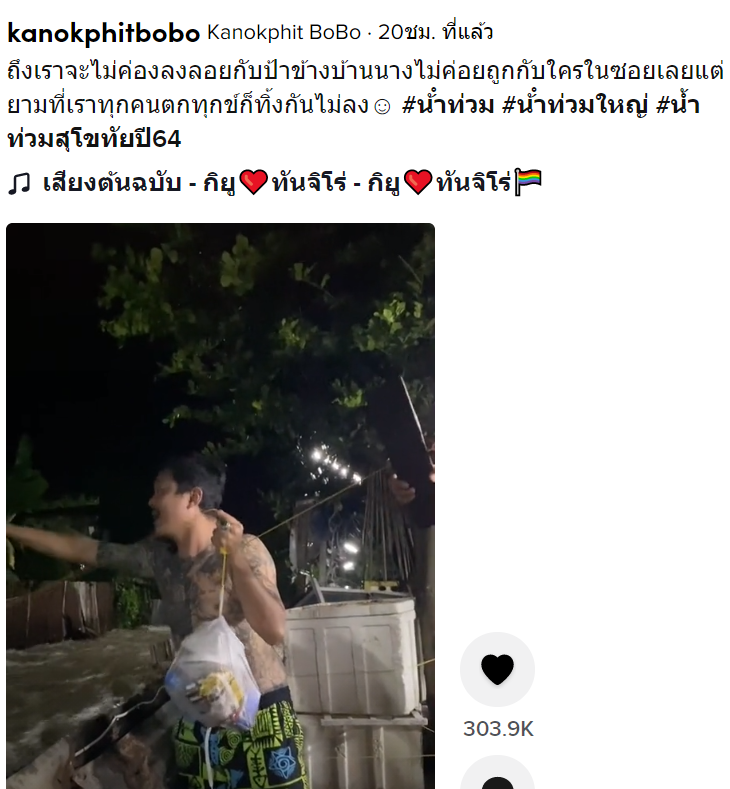This screenshot has height=789, width=730.
Task: Open comments via the button below likes
Action: [498, 774]
